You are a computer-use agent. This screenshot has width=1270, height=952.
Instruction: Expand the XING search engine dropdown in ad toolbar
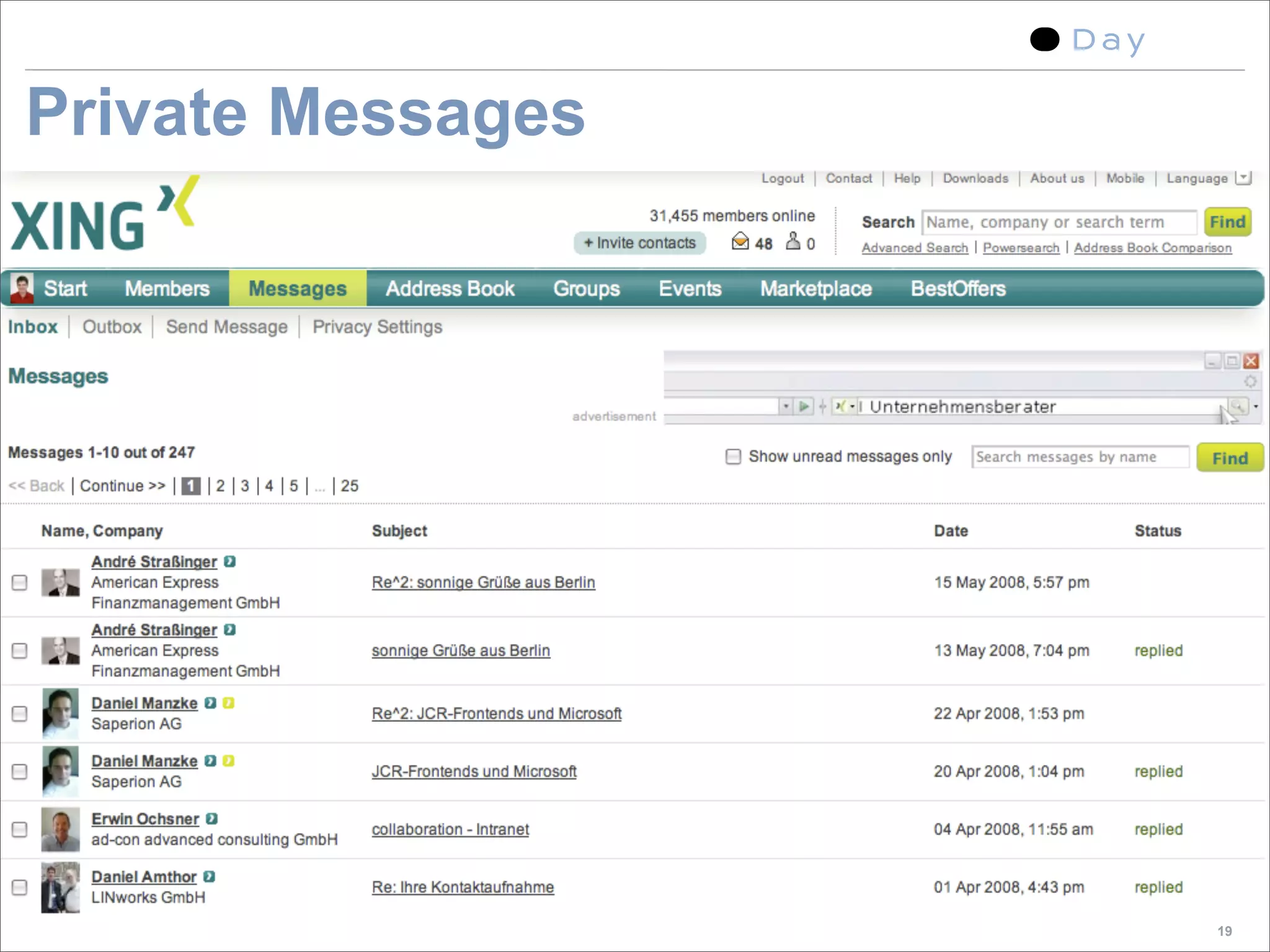click(x=852, y=407)
